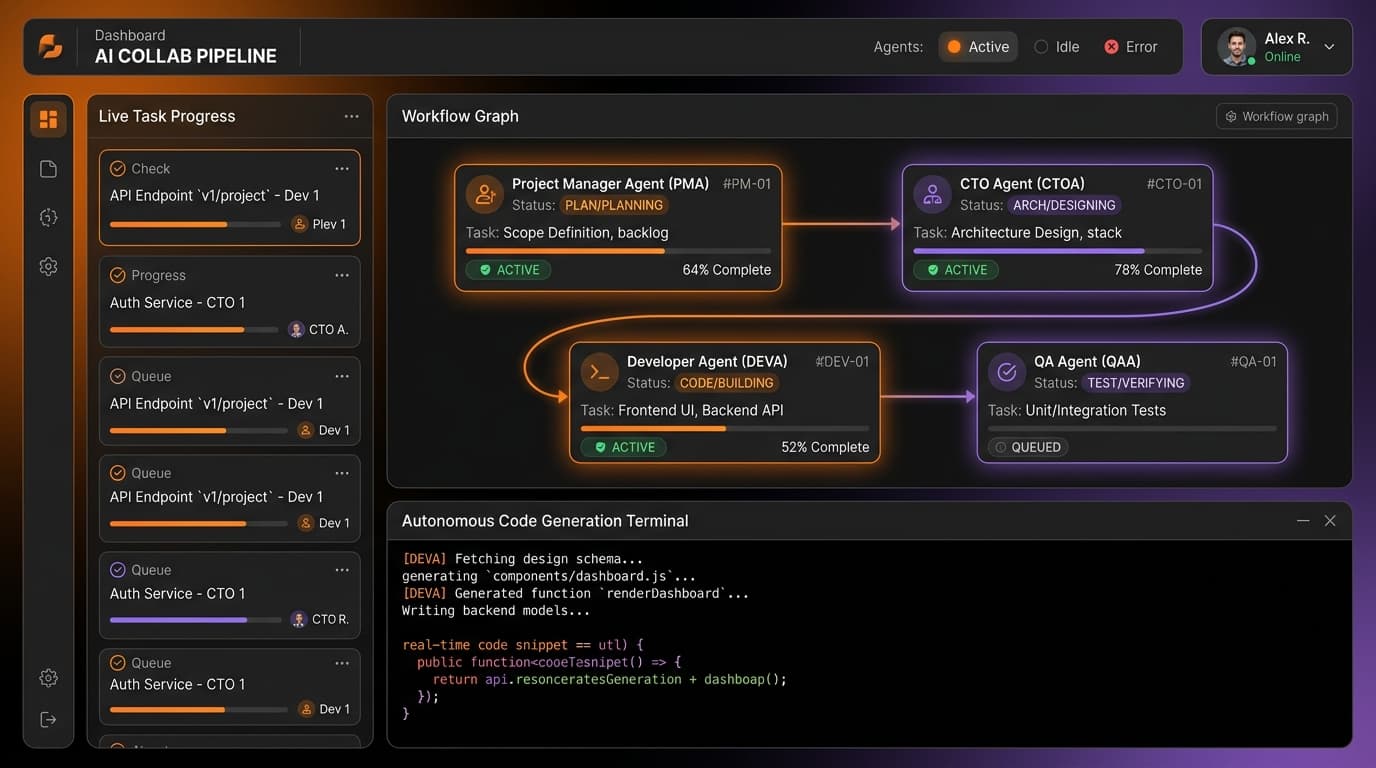Close the Autonomous Code Generation Terminal
The width and height of the screenshot is (1376, 768).
1330,521
